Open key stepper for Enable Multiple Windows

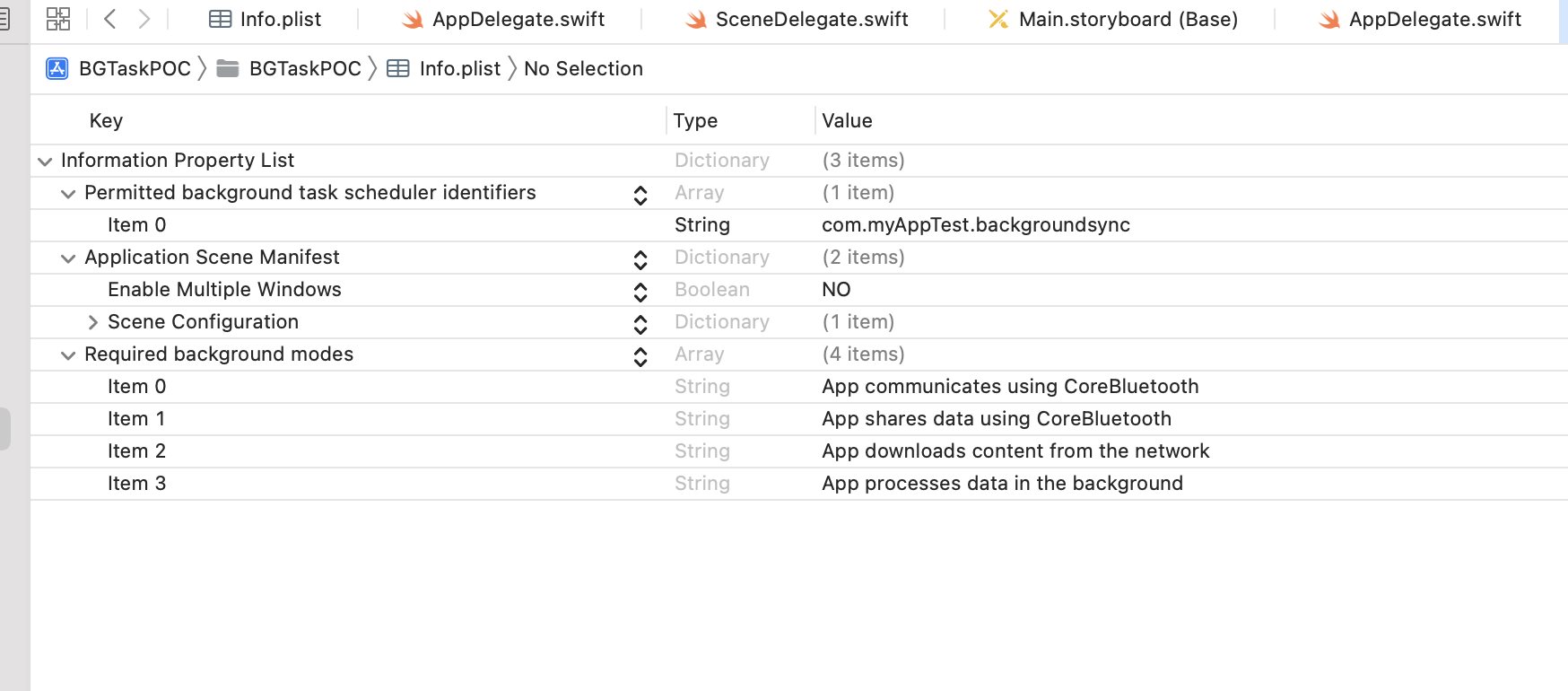click(640, 292)
